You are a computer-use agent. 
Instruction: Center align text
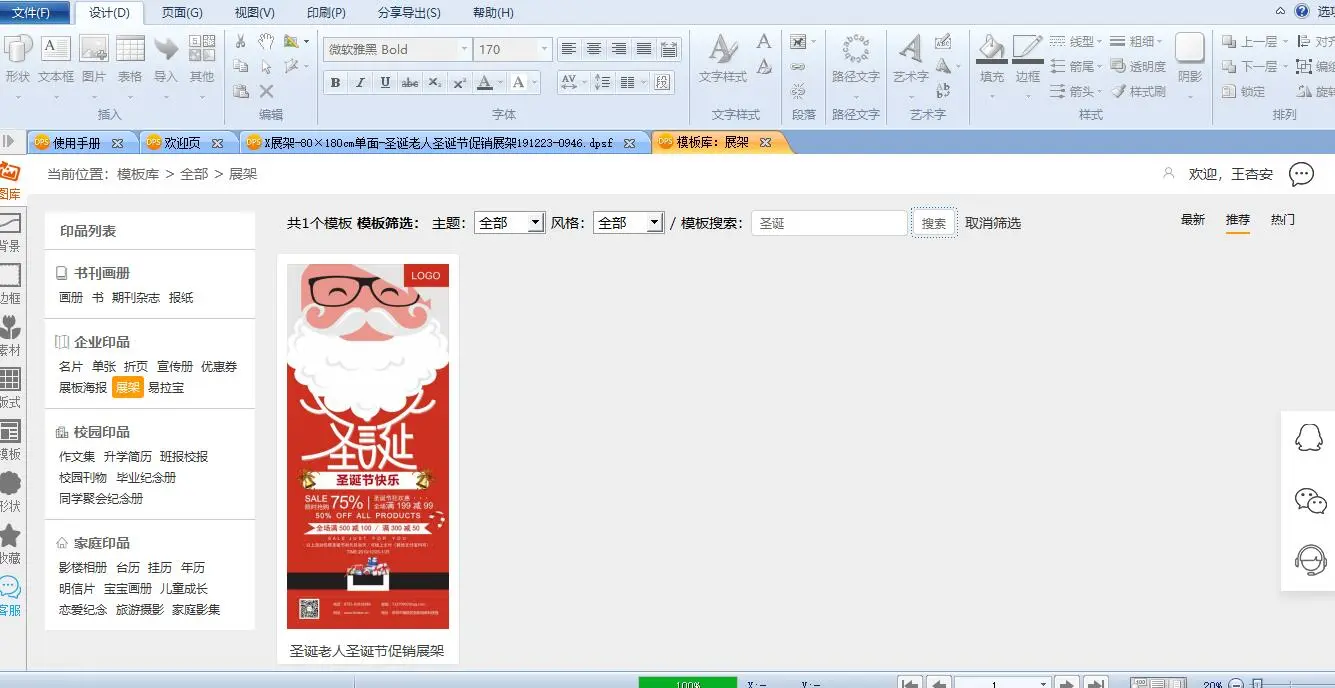coord(594,49)
